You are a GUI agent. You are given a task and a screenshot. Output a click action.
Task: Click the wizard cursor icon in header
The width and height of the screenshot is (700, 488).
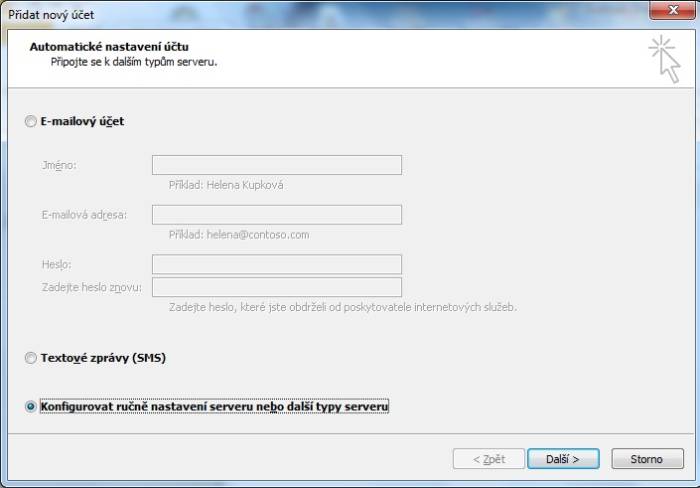coord(664,58)
